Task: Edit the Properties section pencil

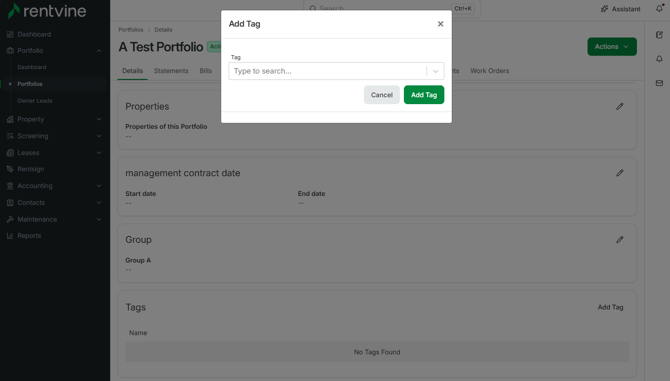Action: coord(620,106)
